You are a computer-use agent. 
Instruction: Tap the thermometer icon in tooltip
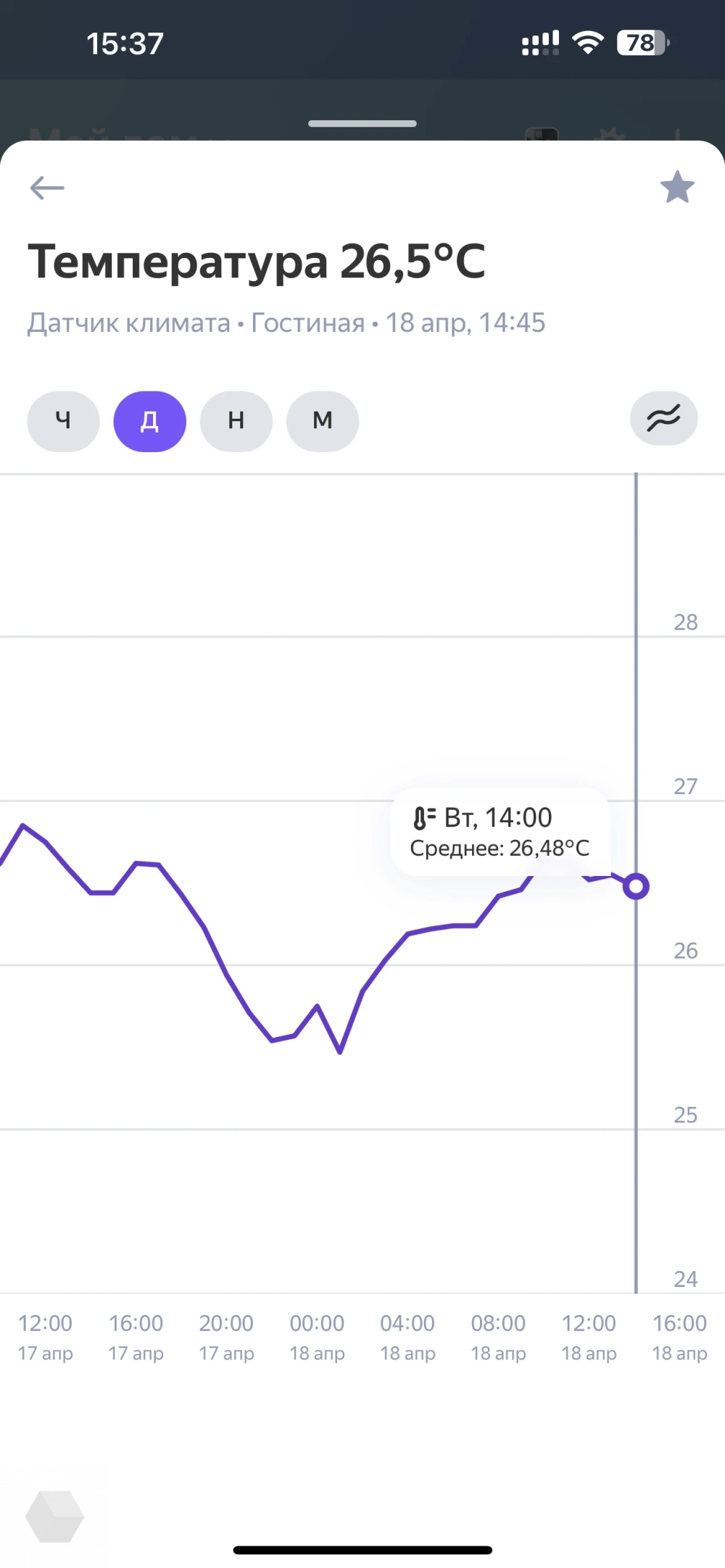pyautogui.click(x=423, y=818)
